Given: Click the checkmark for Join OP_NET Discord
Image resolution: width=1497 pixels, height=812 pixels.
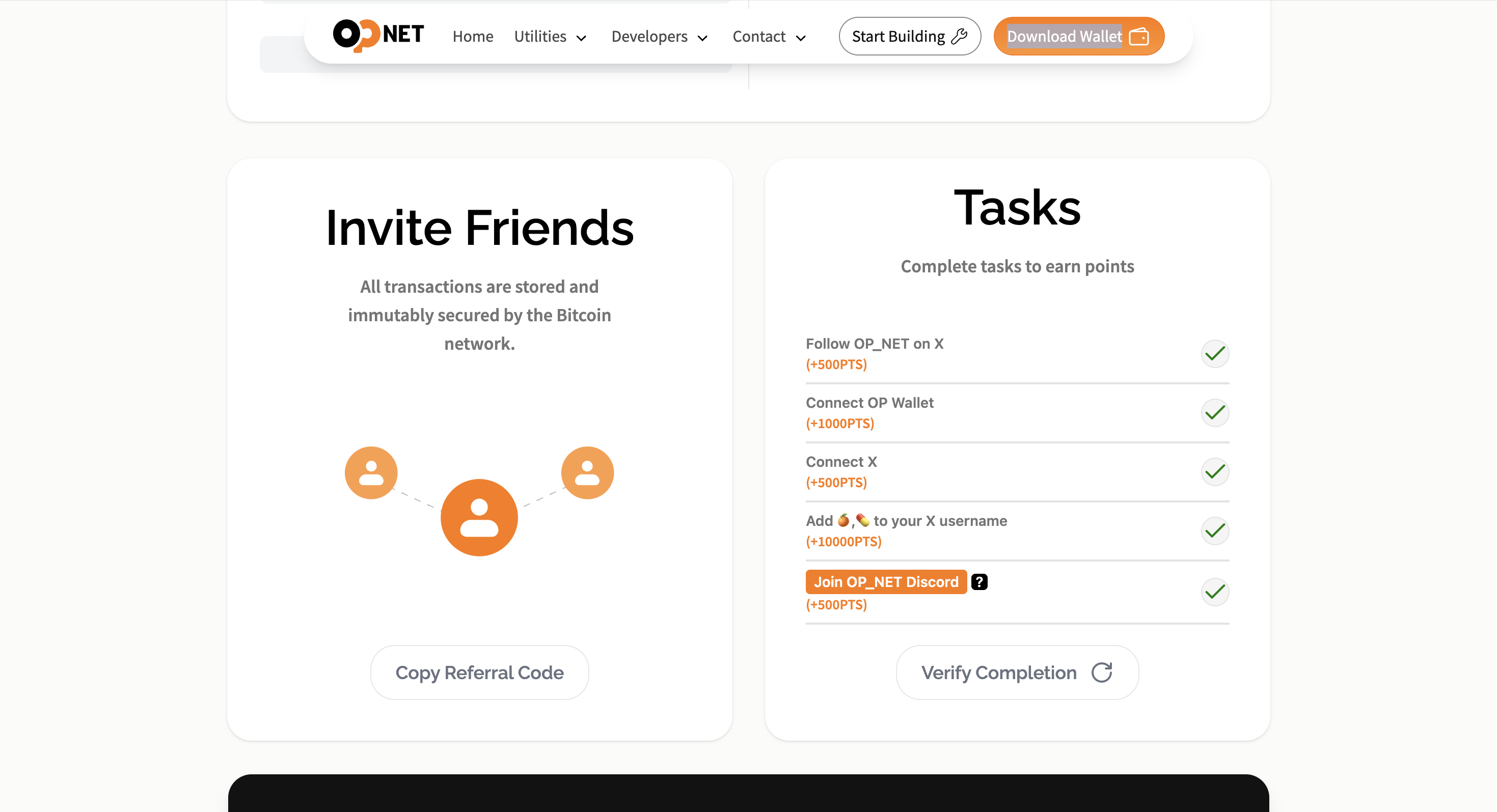Looking at the screenshot, I should 1215,592.
